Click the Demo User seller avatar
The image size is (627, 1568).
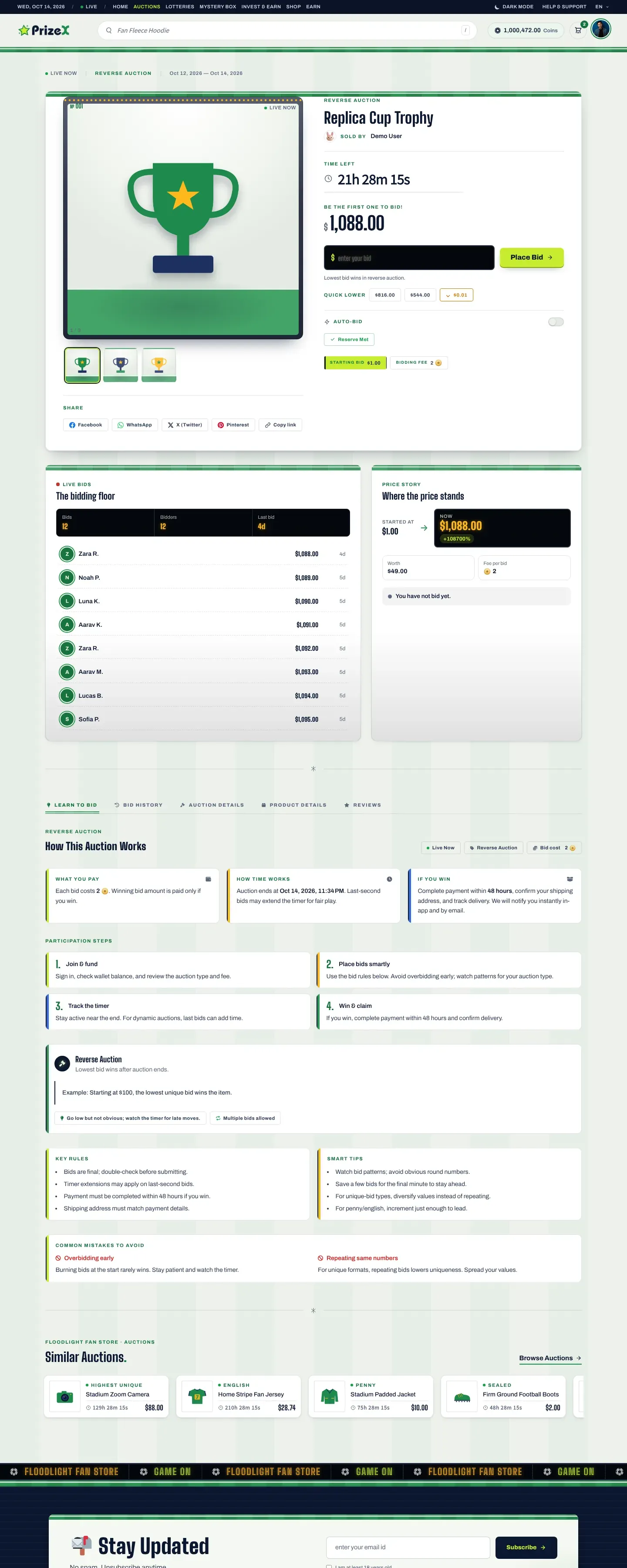tap(330, 136)
